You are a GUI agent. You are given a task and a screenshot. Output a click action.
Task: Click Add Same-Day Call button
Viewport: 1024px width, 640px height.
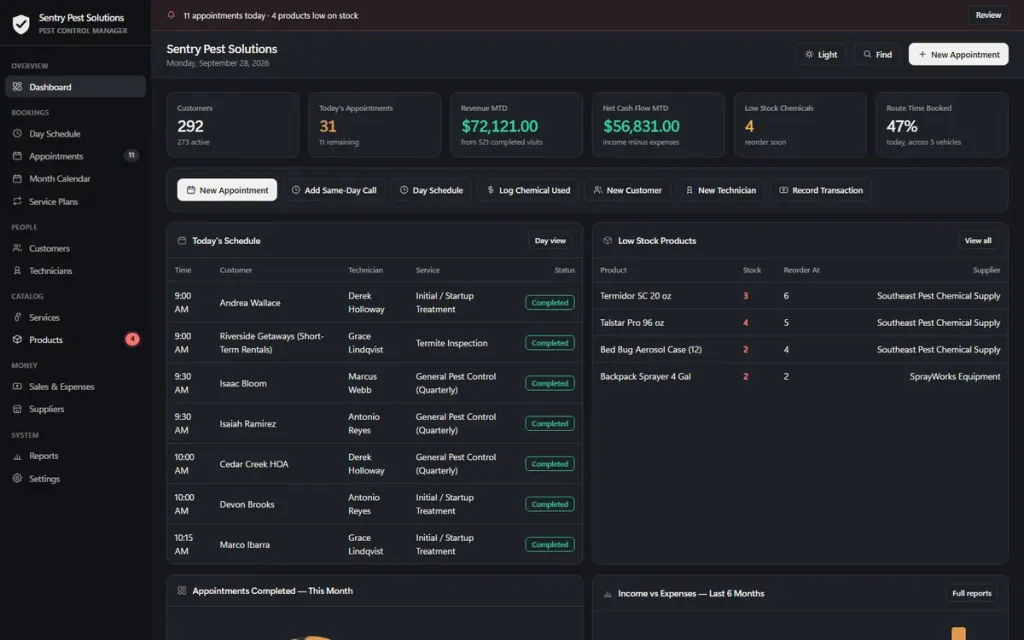[x=334, y=190]
